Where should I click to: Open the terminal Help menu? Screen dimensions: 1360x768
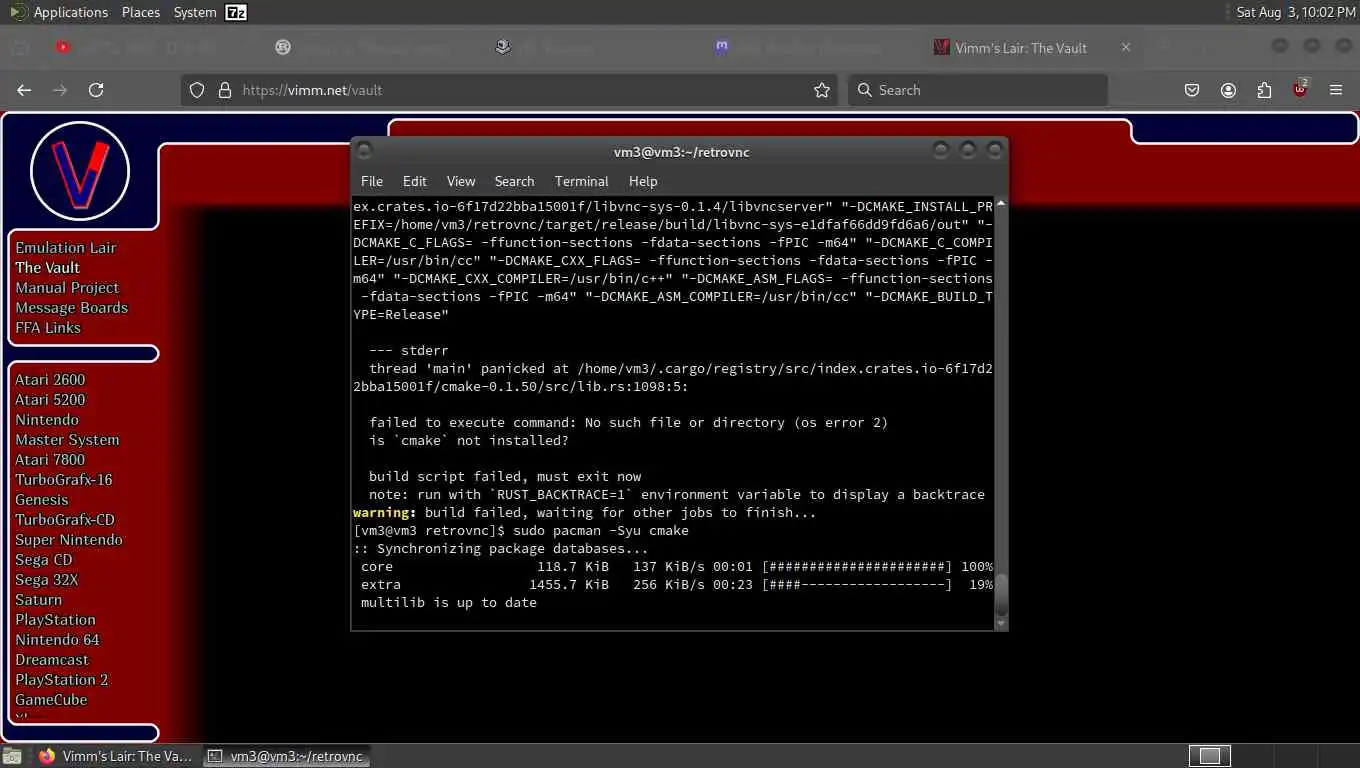click(643, 181)
